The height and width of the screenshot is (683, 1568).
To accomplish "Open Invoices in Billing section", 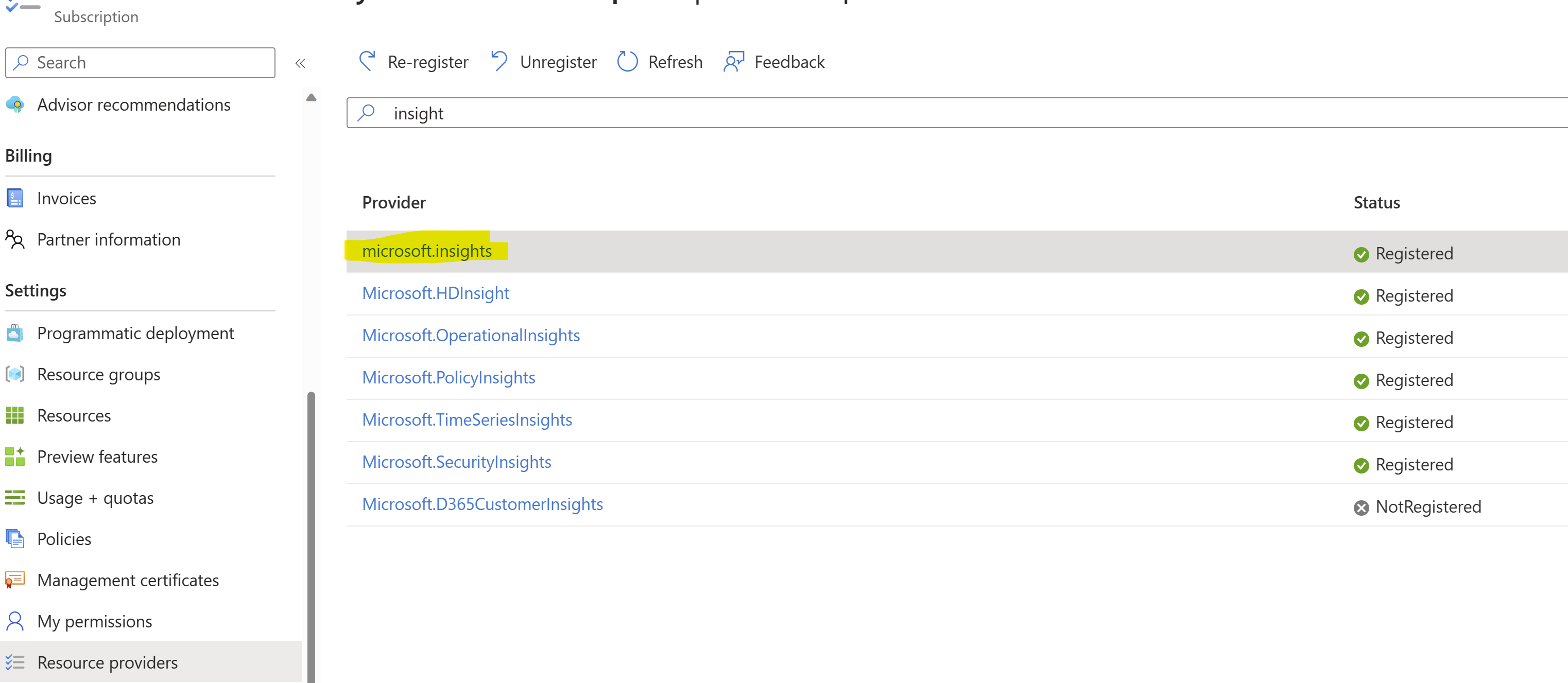I will [66, 198].
